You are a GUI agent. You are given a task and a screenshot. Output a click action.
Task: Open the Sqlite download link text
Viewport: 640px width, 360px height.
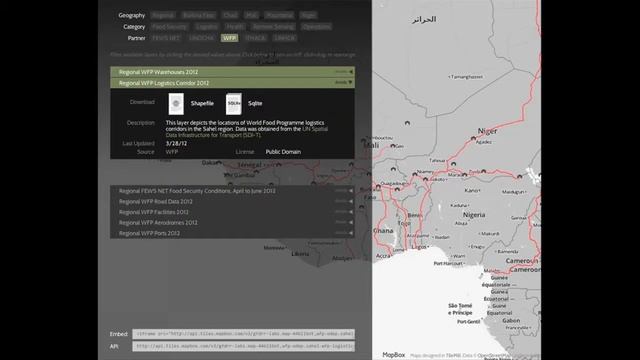click(x=255, y=104)
